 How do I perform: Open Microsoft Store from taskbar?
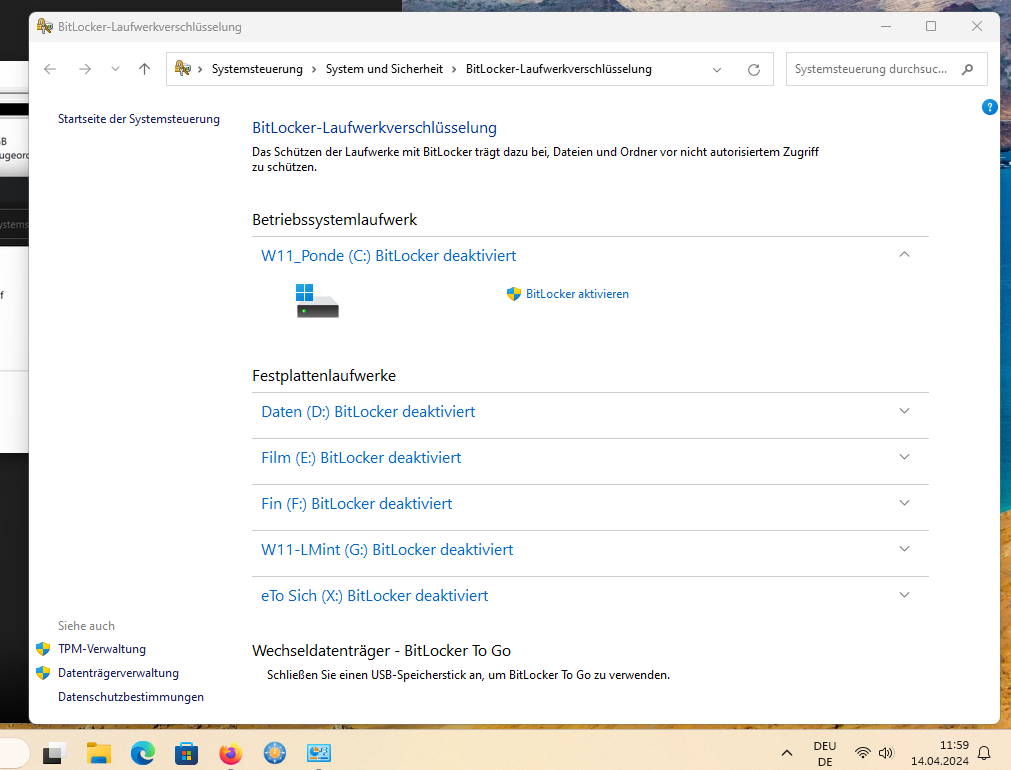coord(186,753)
